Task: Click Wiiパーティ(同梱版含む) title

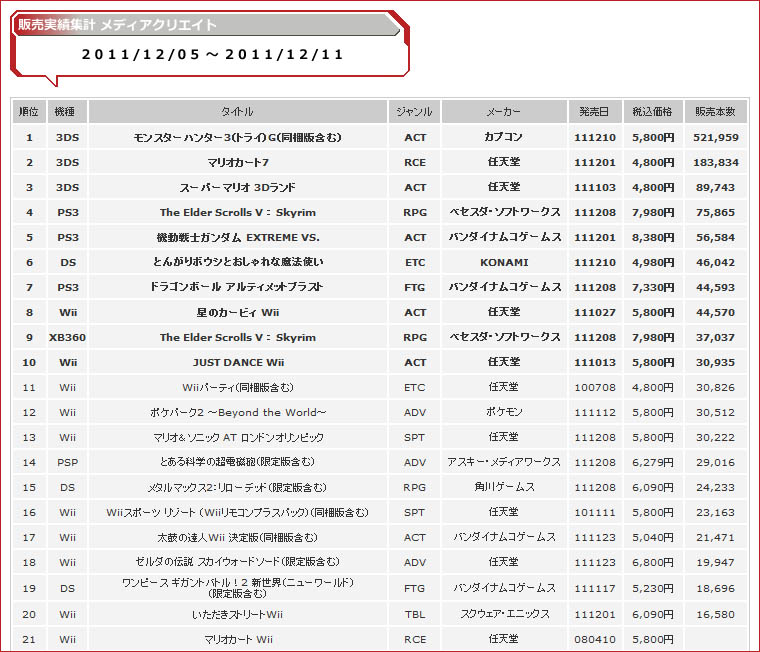Action: click(238, 387)
